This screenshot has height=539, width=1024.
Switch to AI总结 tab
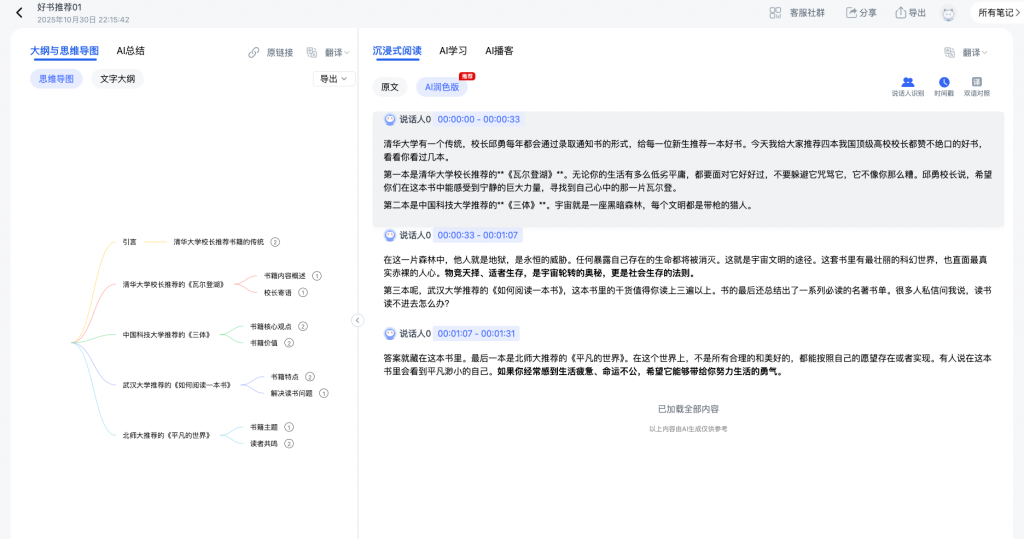(131, 51)
